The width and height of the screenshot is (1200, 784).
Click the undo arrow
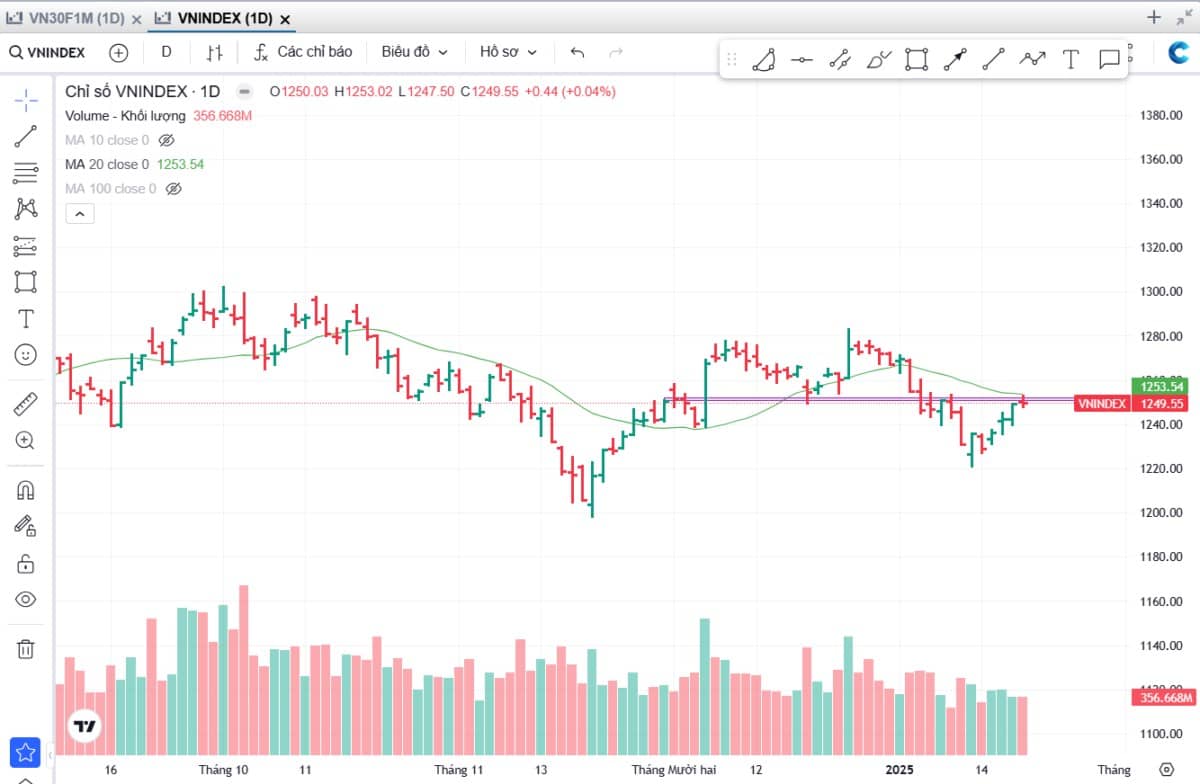coord(577,52)
